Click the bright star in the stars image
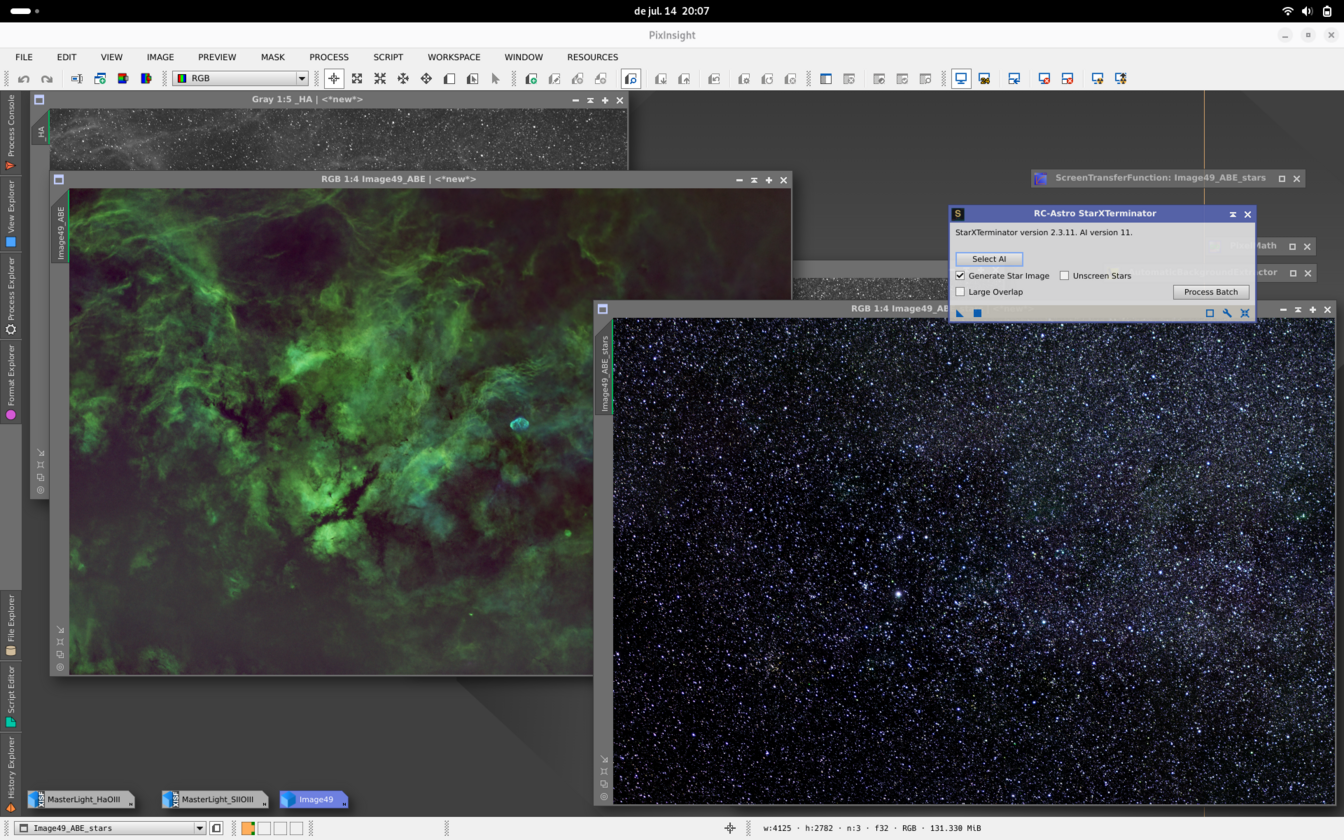 [898, 594]
